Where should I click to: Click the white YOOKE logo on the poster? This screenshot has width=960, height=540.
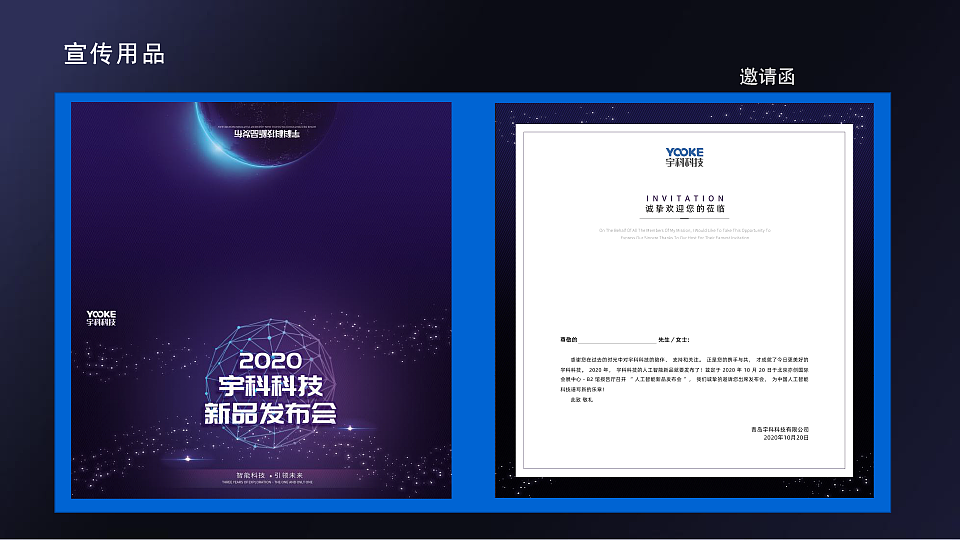coord(101,317)
